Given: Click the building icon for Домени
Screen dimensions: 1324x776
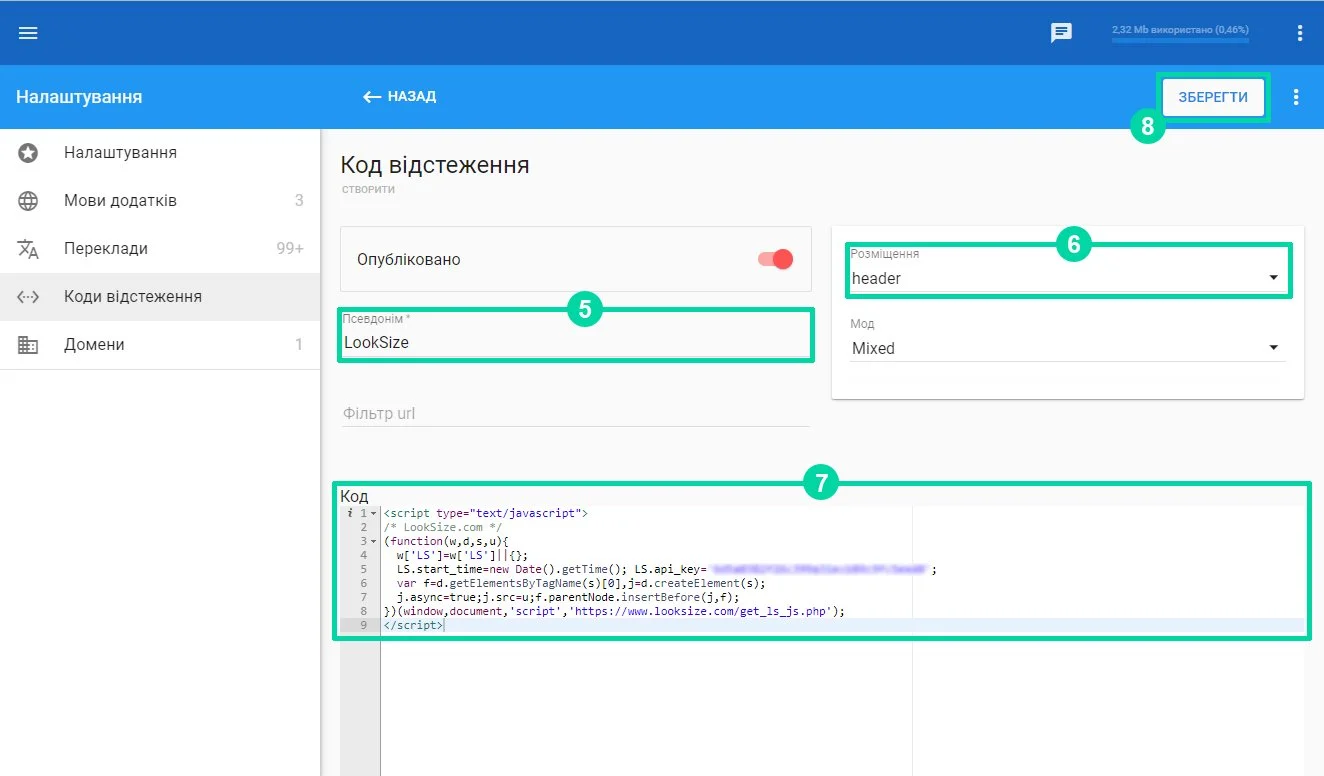Looking at the screenshot, I should coord(28,345).
